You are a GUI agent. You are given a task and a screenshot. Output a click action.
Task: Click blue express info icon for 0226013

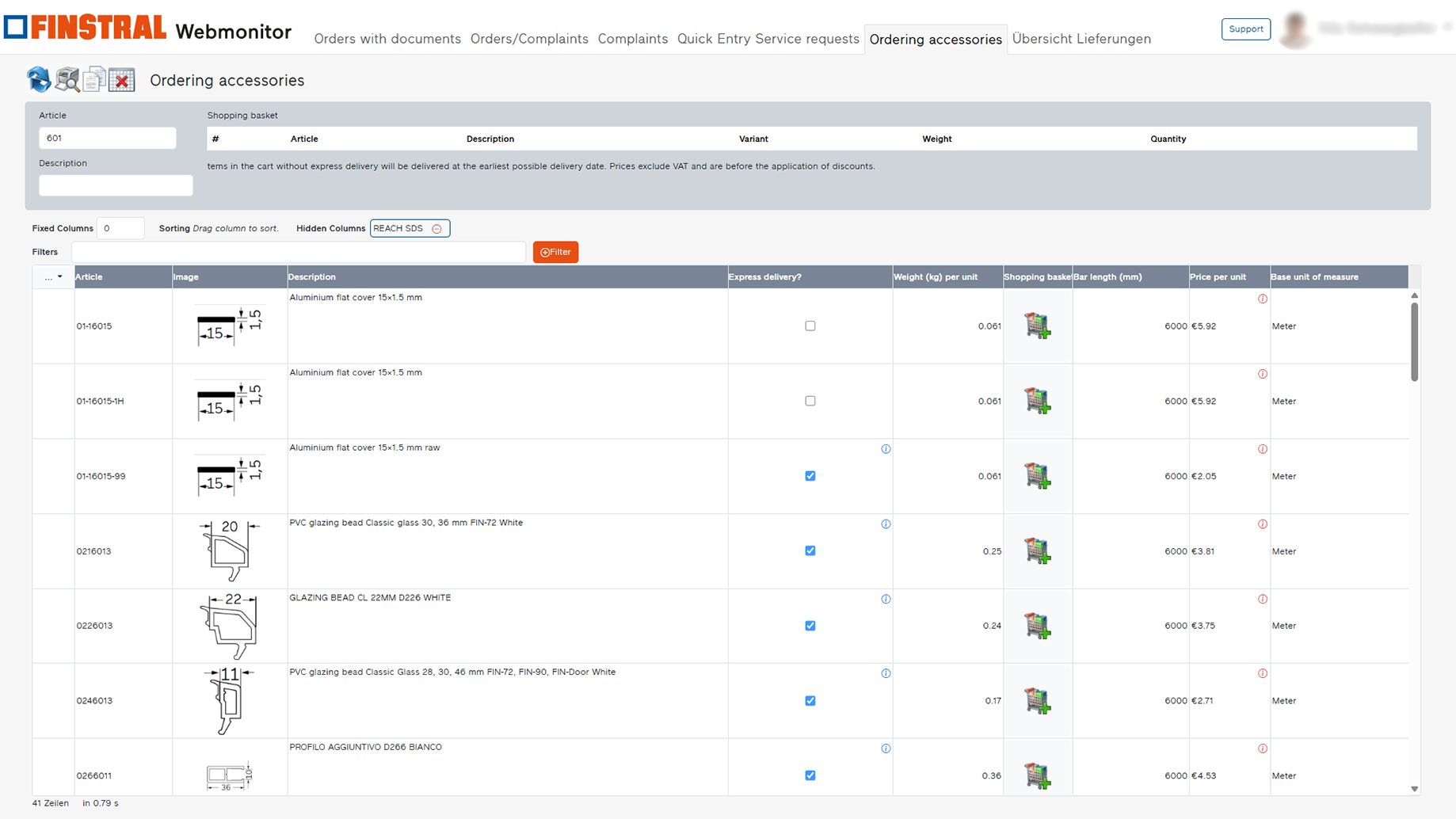[886, 599]
